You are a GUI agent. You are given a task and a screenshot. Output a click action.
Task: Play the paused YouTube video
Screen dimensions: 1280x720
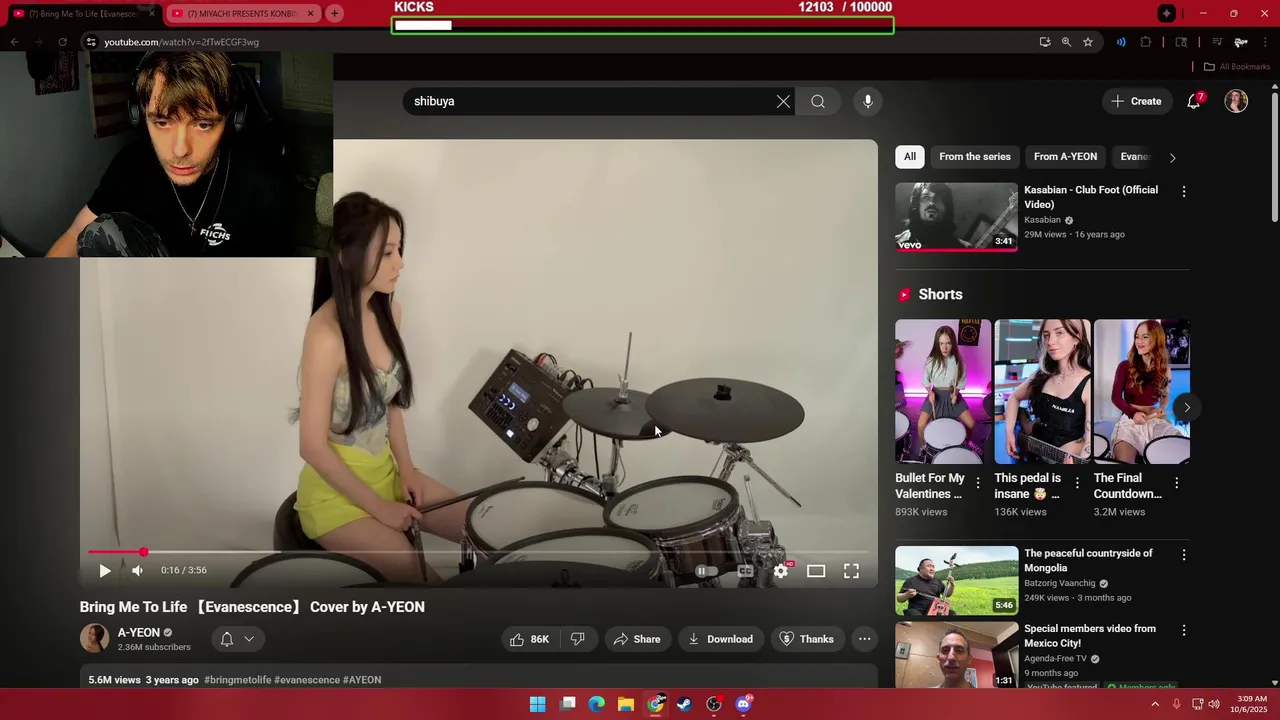point(105,571)
